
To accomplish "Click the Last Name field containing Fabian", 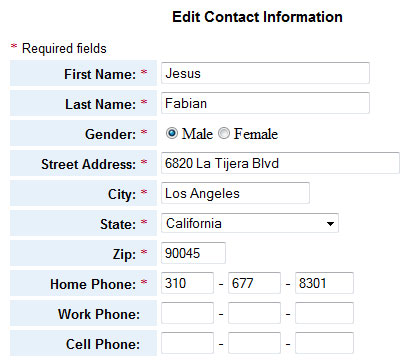I will [265, 103].
